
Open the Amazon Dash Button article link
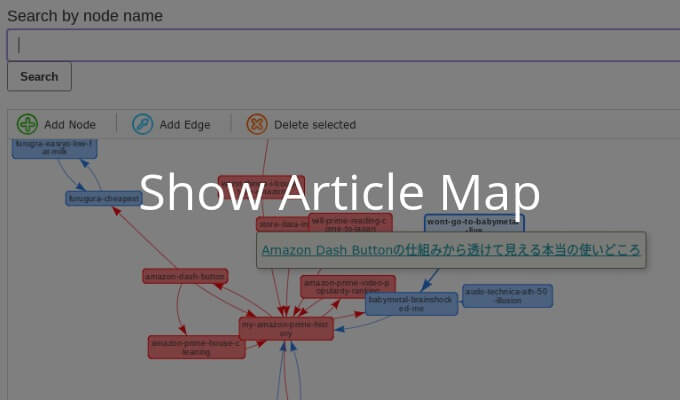tap(450, 250)
